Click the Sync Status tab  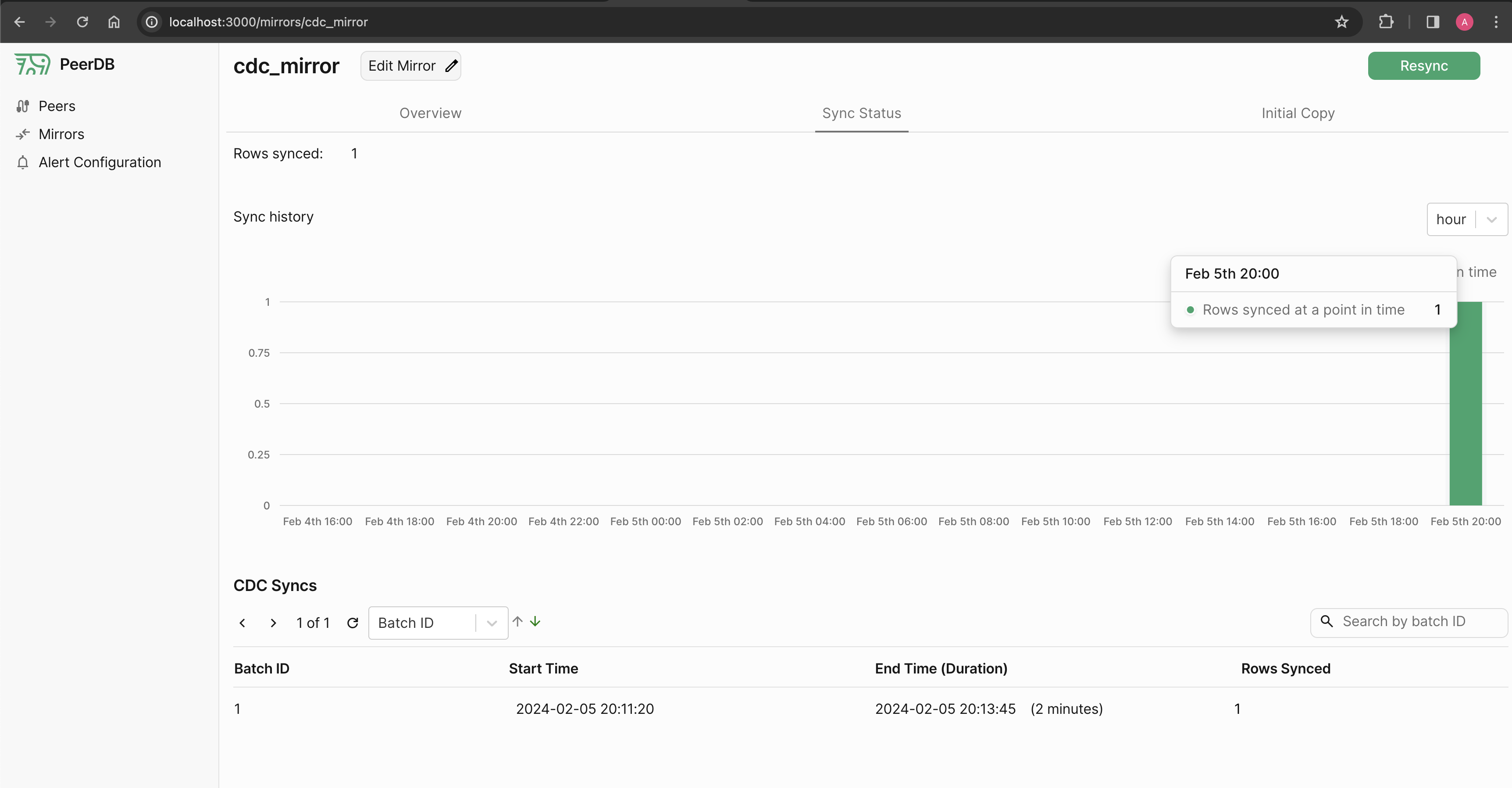pos(861,113)
